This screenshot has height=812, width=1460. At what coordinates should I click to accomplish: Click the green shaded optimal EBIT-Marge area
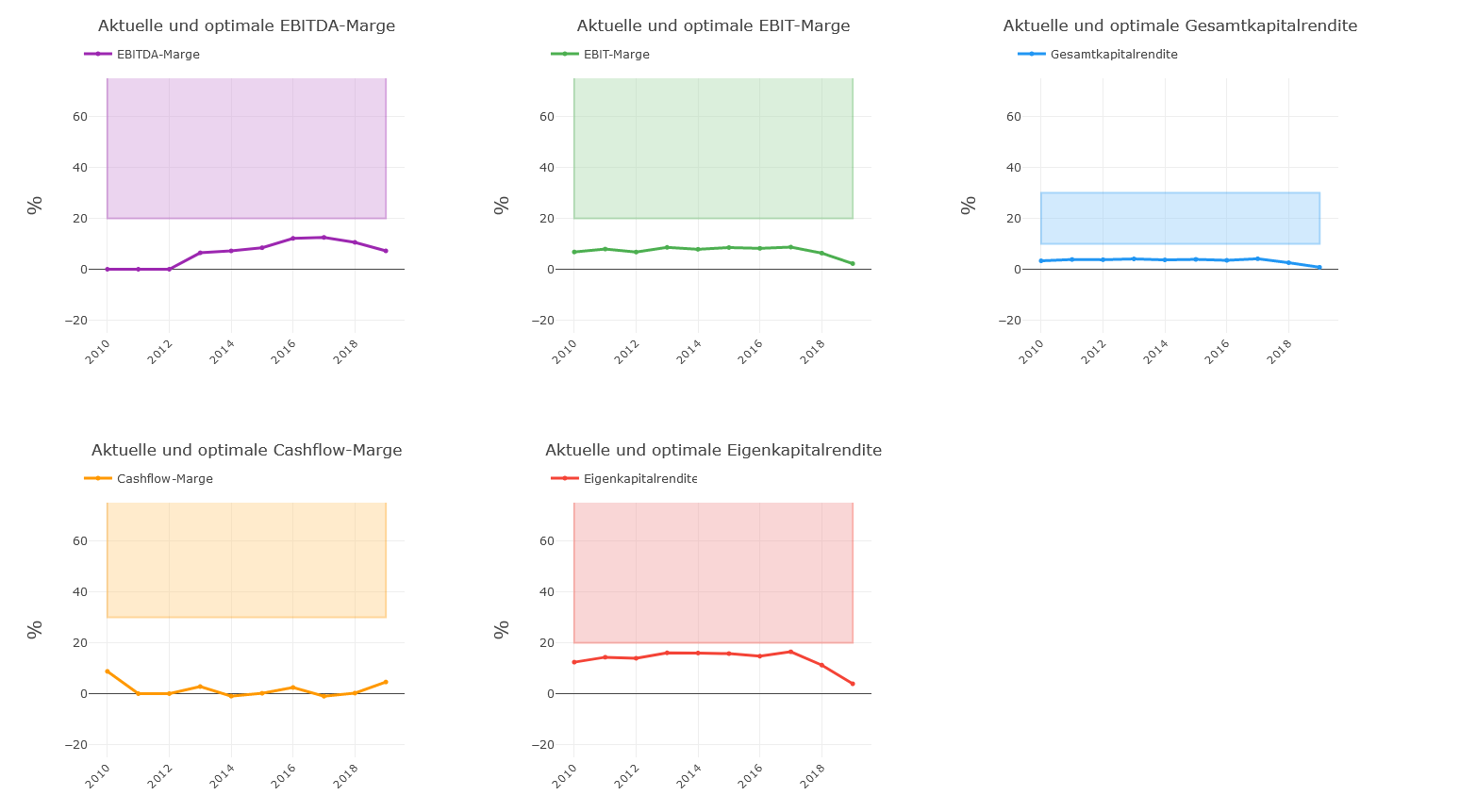click(713, 148)
